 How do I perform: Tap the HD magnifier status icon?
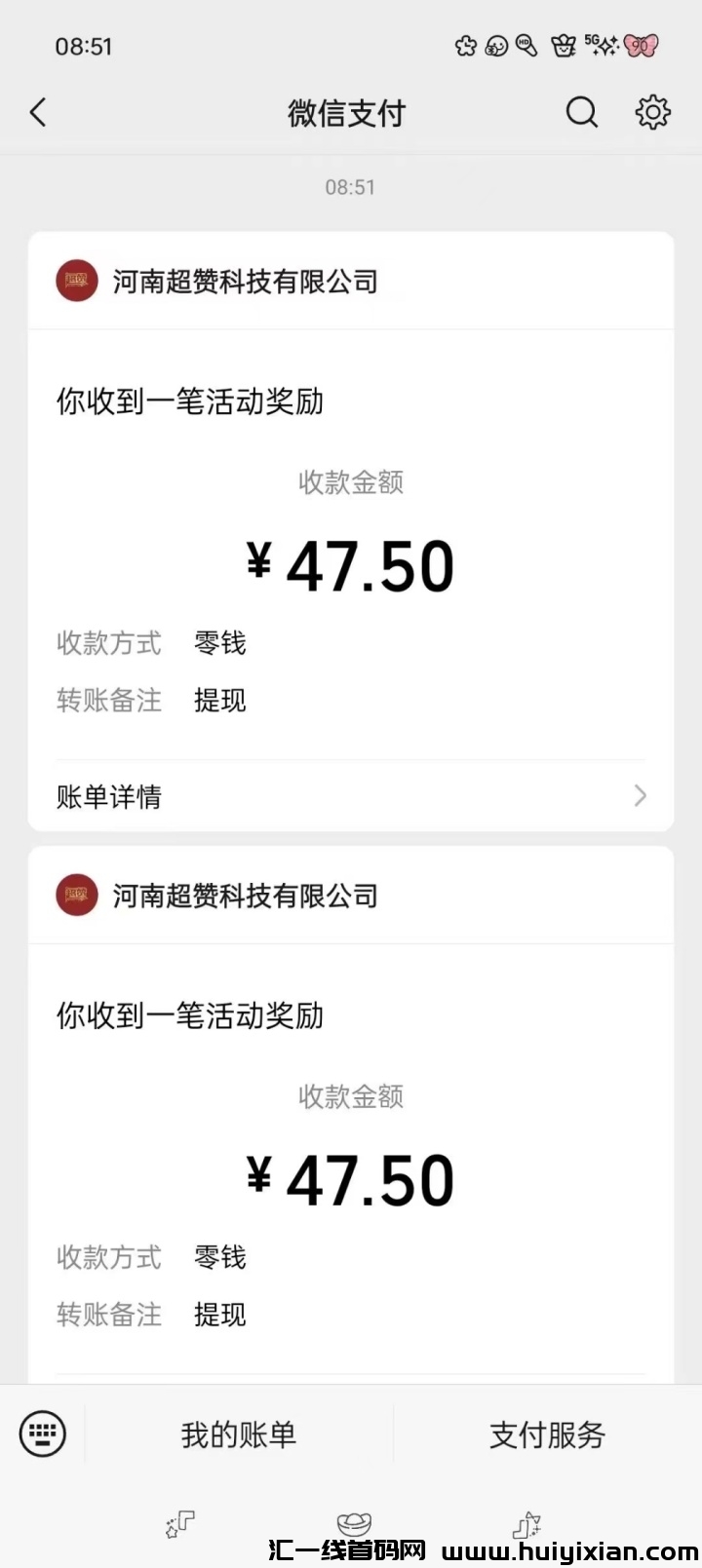pyautogui.click(x=526, y=46)
